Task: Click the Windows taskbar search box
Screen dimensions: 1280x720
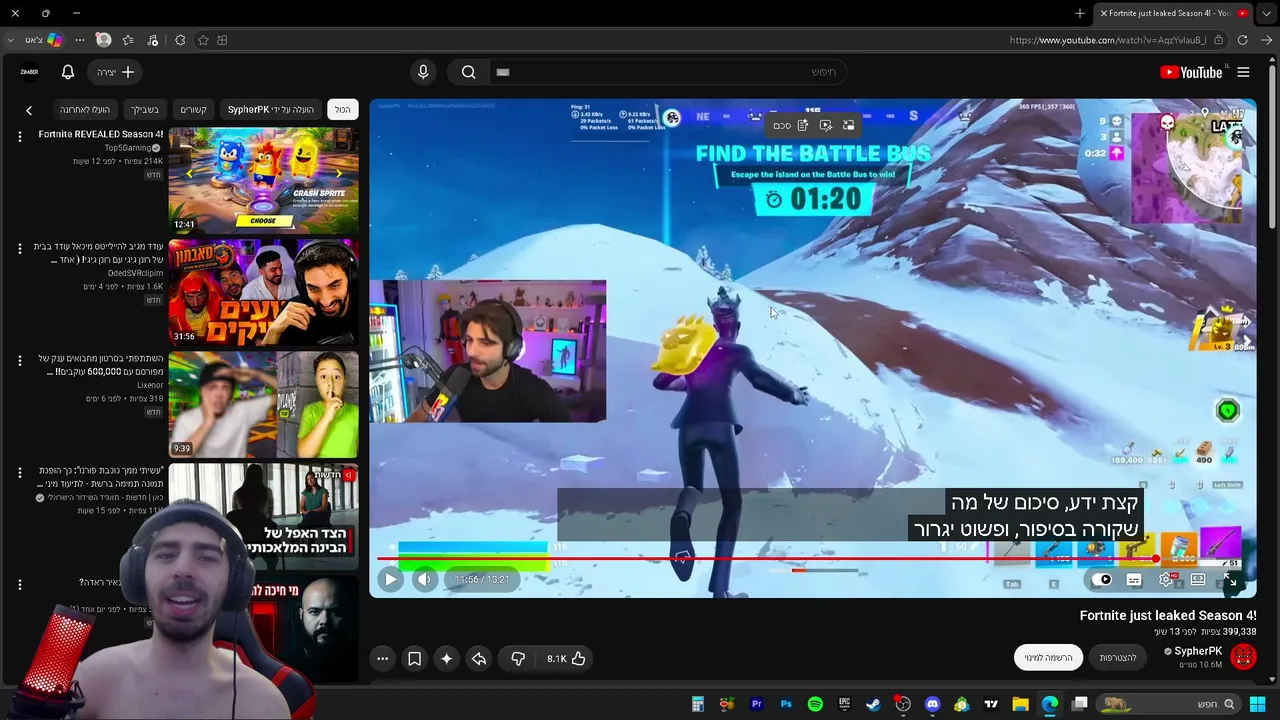Action: tap(1167, 704)
